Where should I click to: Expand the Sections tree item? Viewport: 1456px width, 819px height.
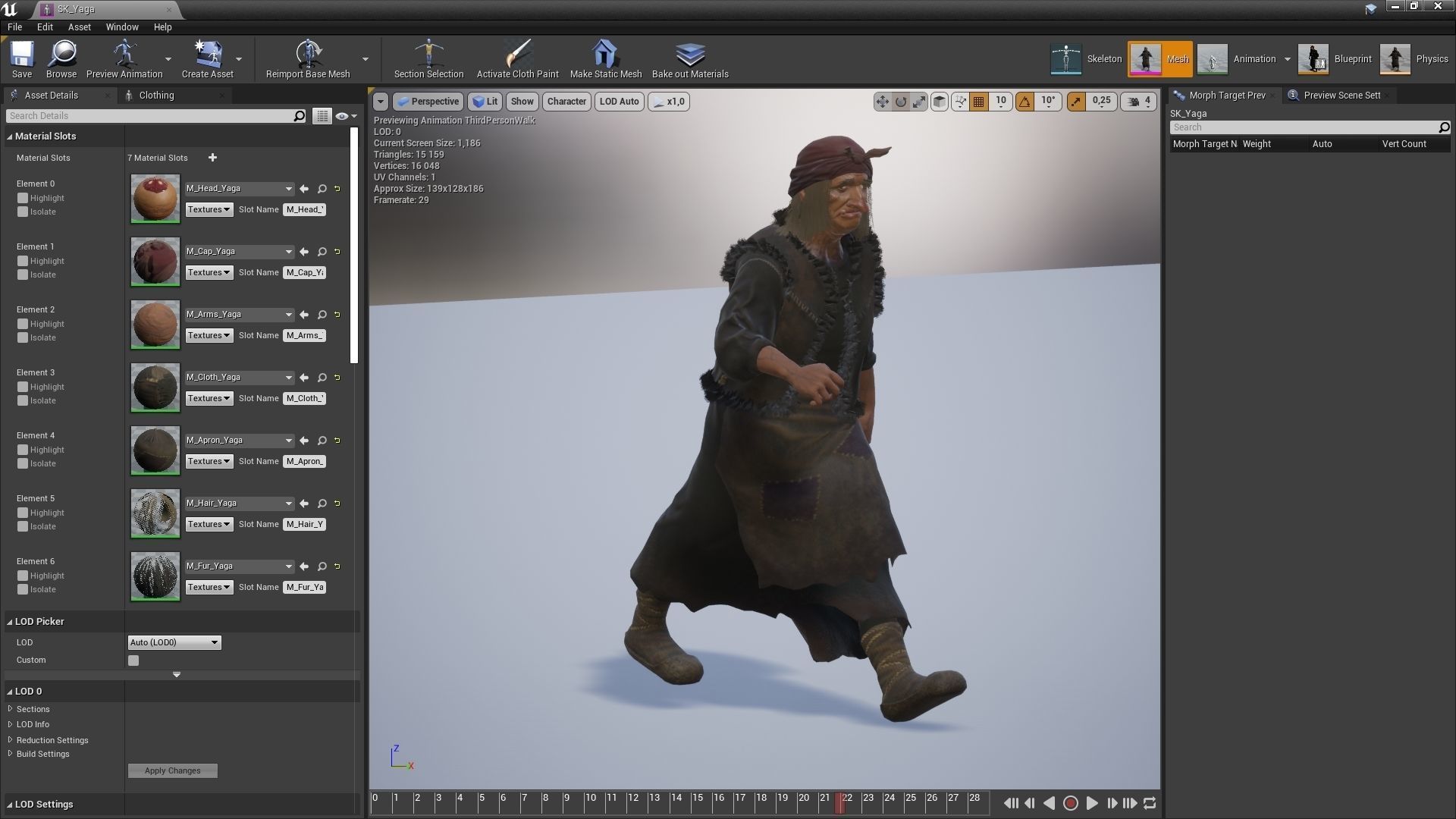[11, 709]
